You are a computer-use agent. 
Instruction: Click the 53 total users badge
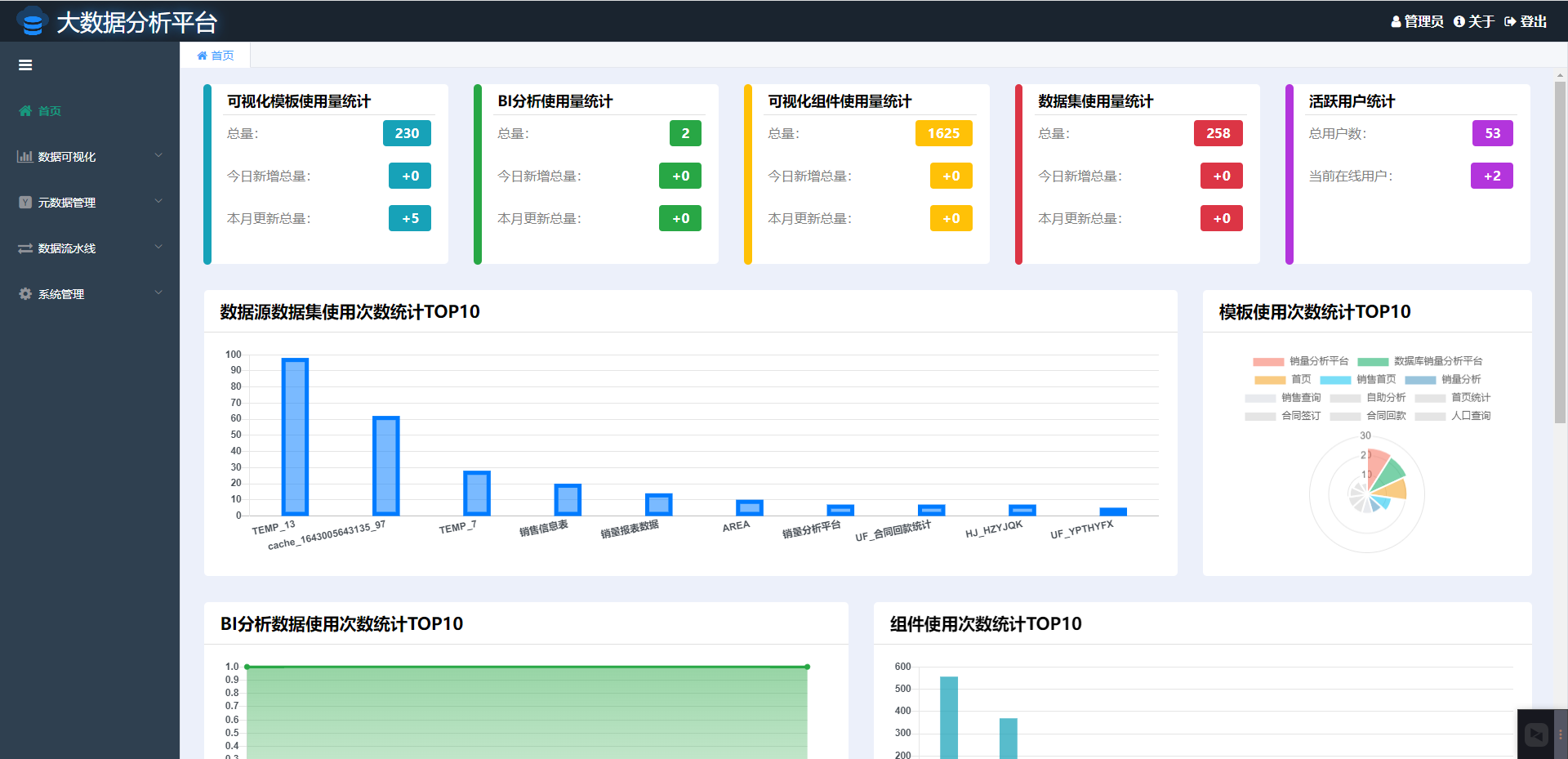point(1493,133)
